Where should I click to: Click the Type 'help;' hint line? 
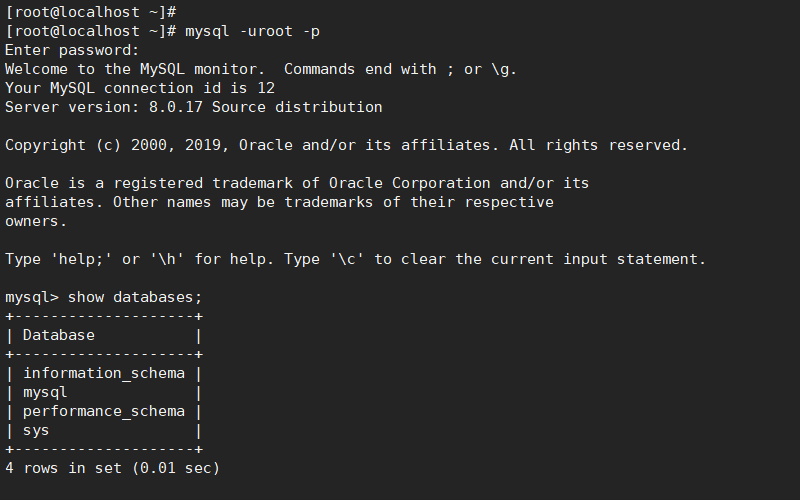356,259
